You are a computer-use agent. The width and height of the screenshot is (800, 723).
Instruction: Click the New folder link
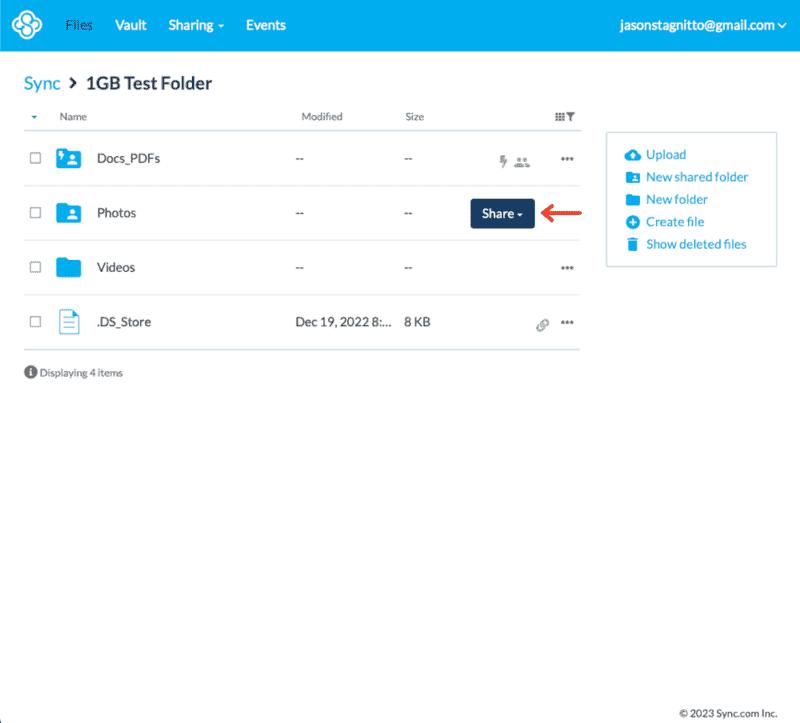coord(676,199)
